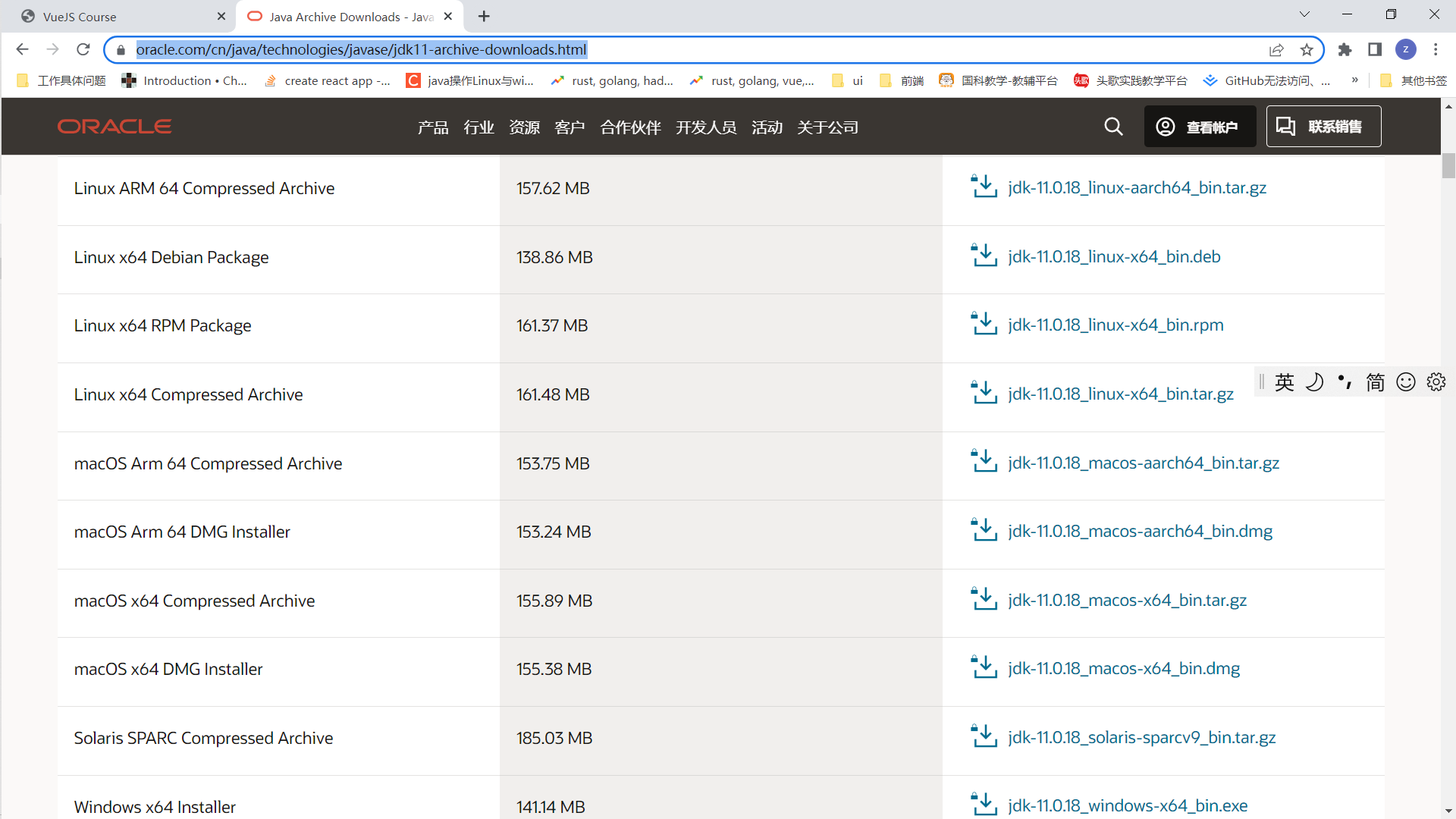Open the 开发人员 menu item
This screenshot has height=819, width=1456.
(x=706, y=127)
